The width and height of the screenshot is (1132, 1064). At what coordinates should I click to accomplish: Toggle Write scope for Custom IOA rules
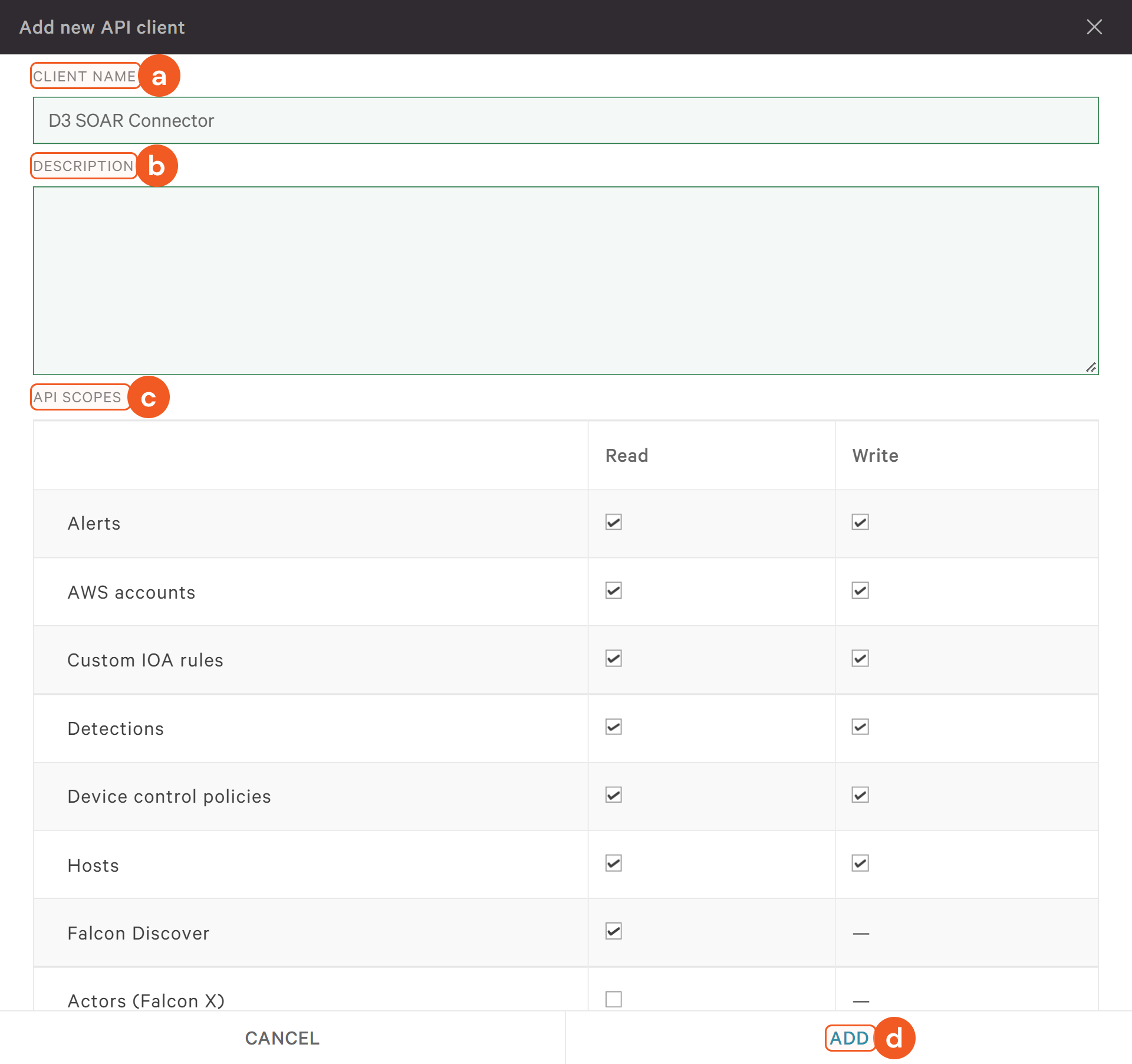click(860, 659)
